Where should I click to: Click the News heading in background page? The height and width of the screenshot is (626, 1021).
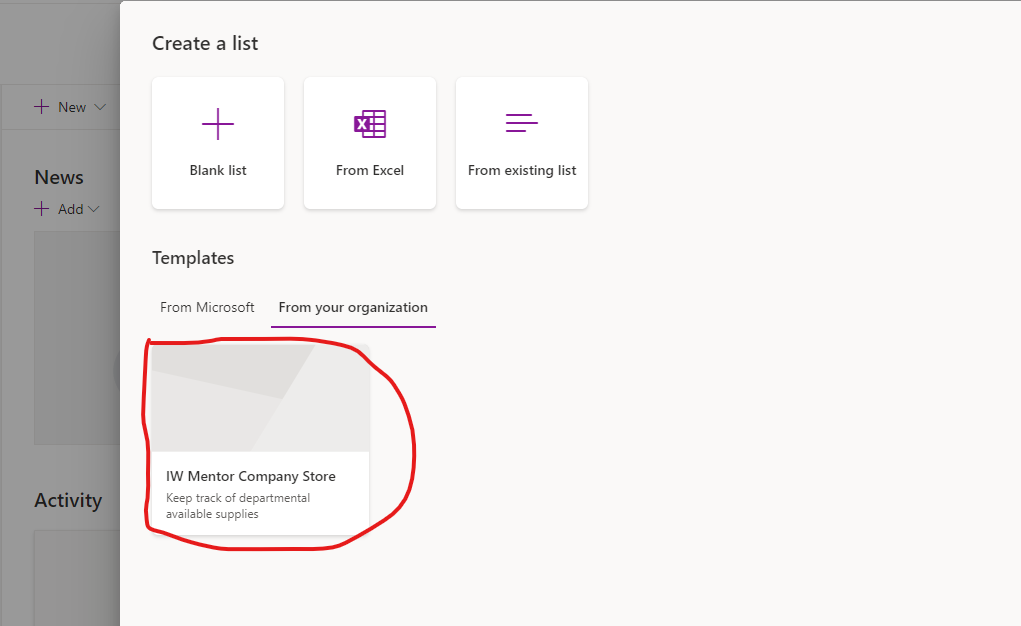point(59,177)
